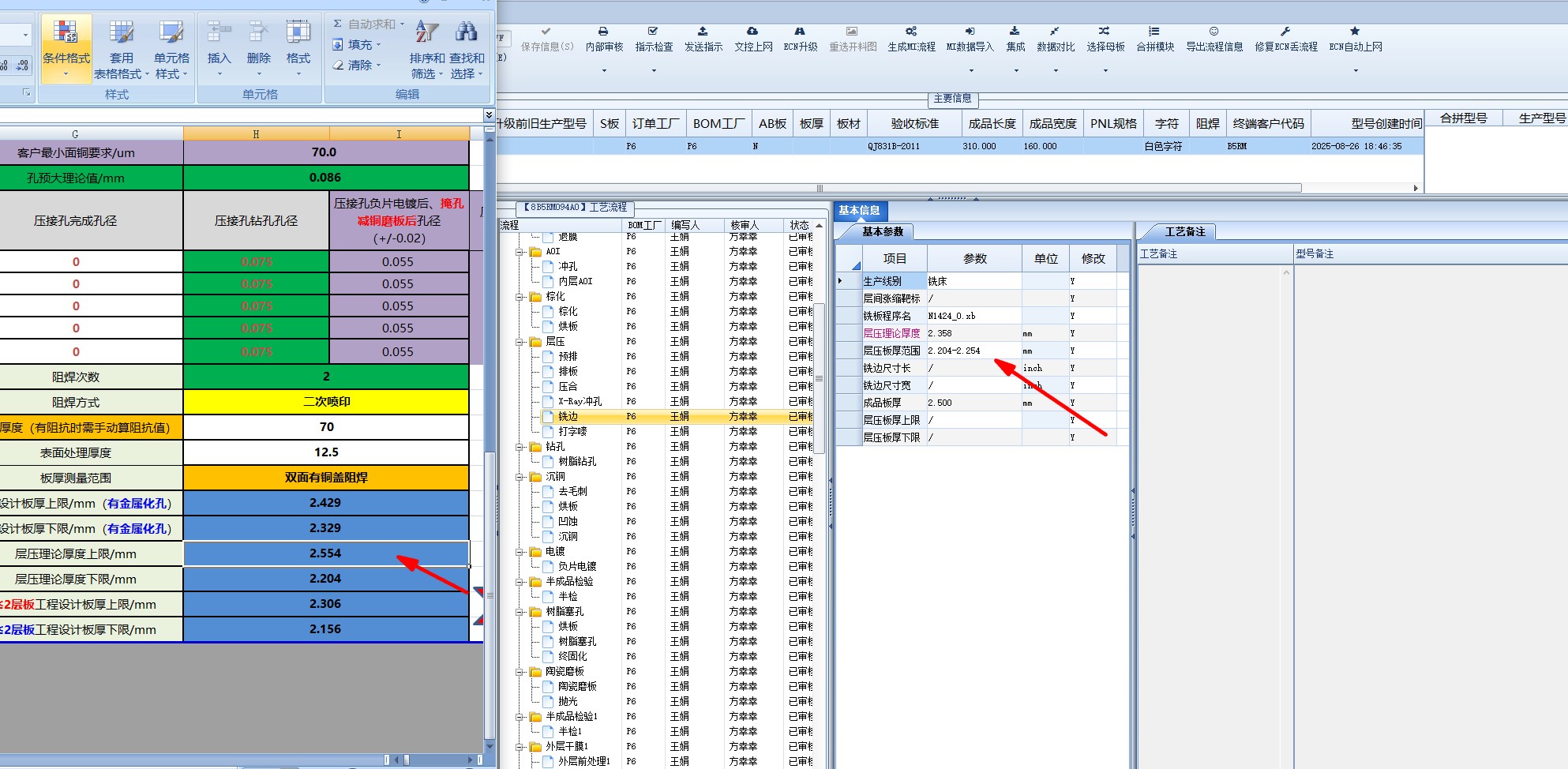Click the 填充 fill button
This screenshot has width=1568, height=769.
click(357, 45)
